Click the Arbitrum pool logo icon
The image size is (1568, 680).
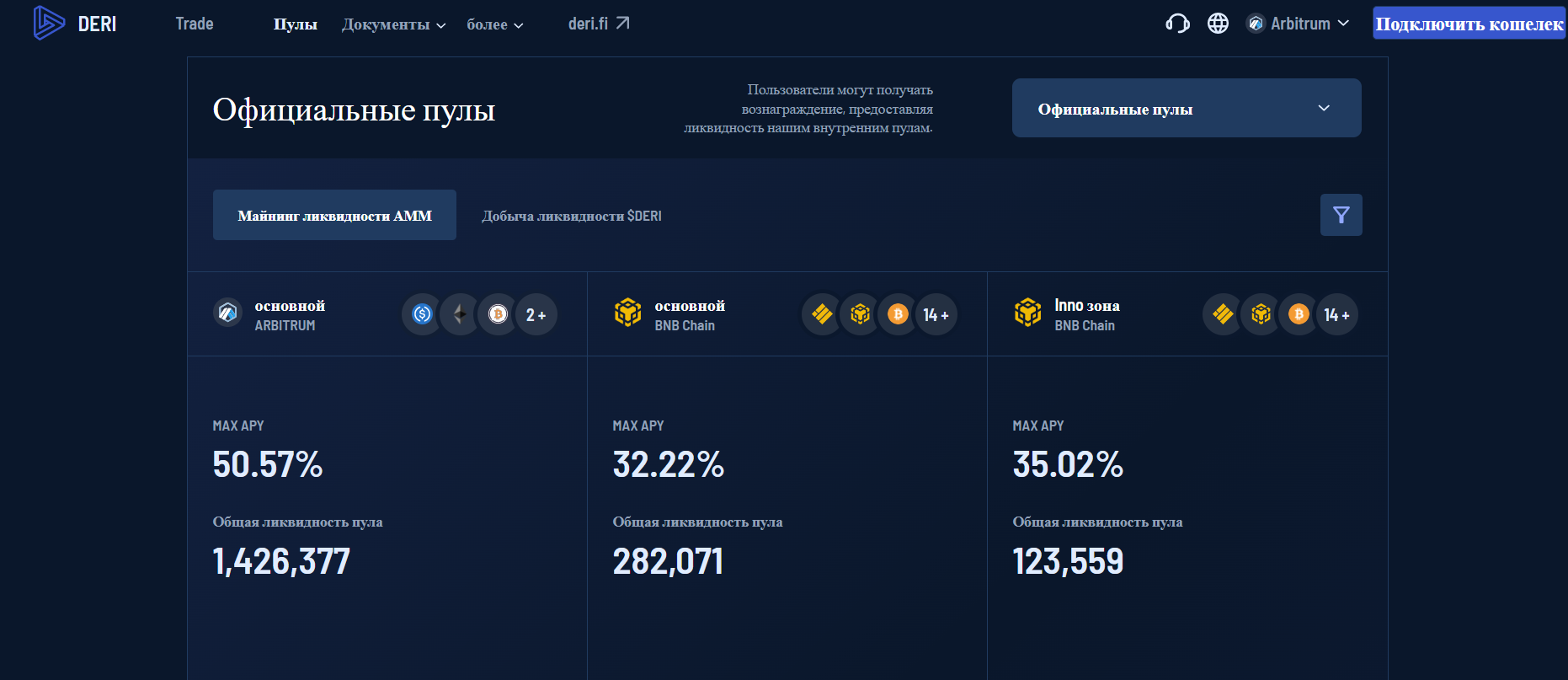227,313
